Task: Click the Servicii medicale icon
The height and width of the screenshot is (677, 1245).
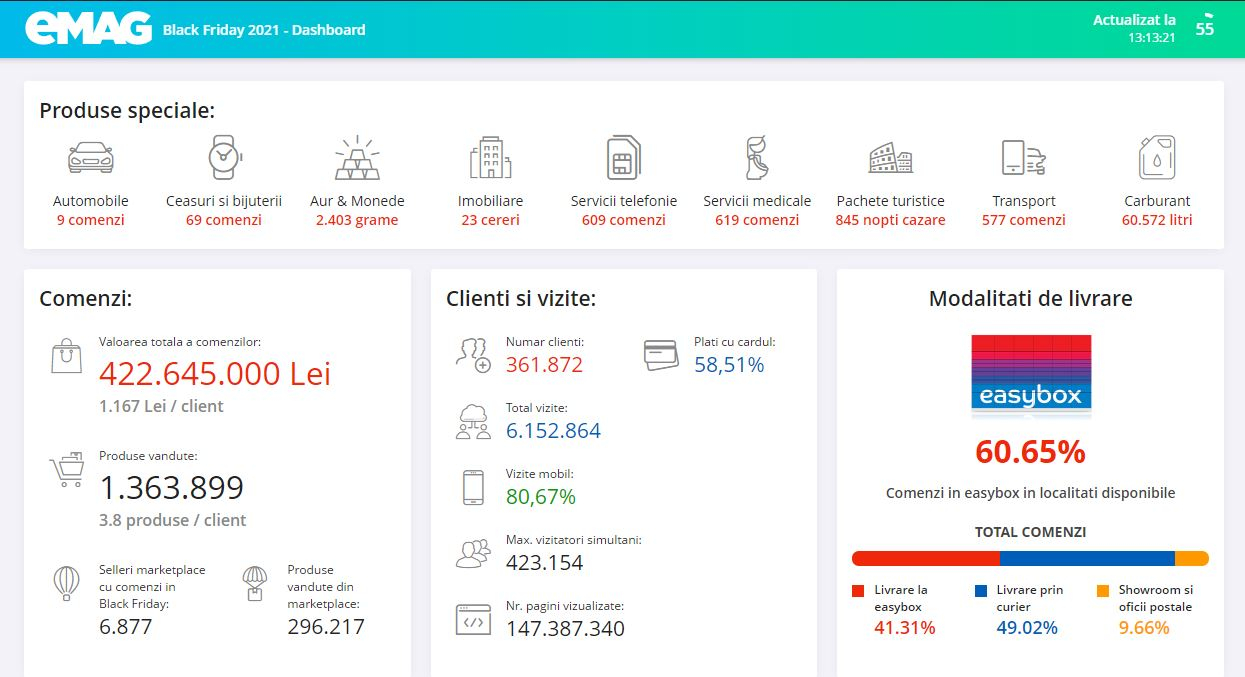Action: (x=756, y=158)
